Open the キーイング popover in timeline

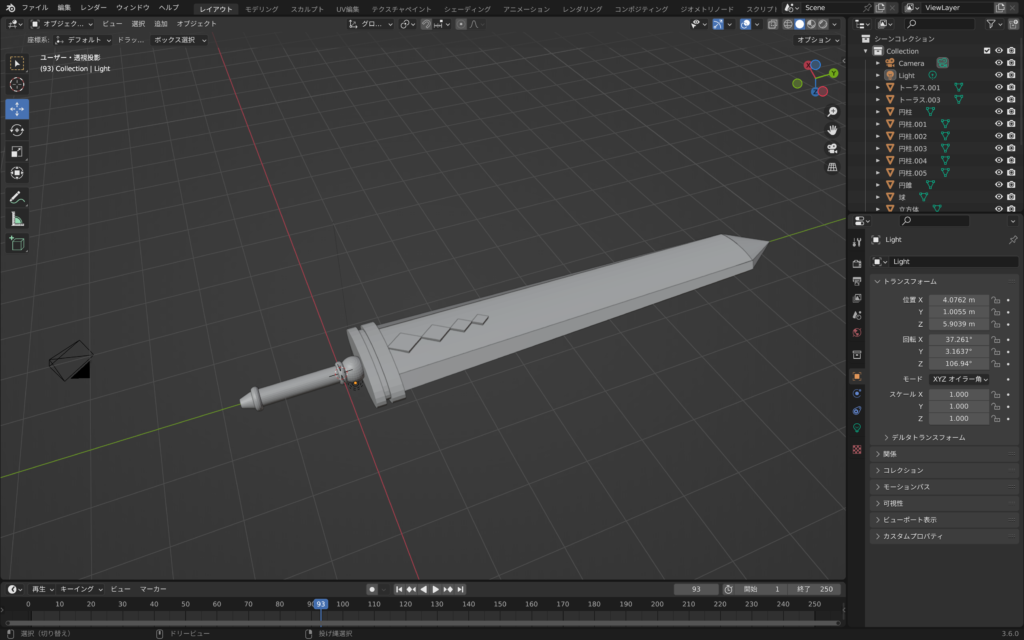tap(81, 589)
